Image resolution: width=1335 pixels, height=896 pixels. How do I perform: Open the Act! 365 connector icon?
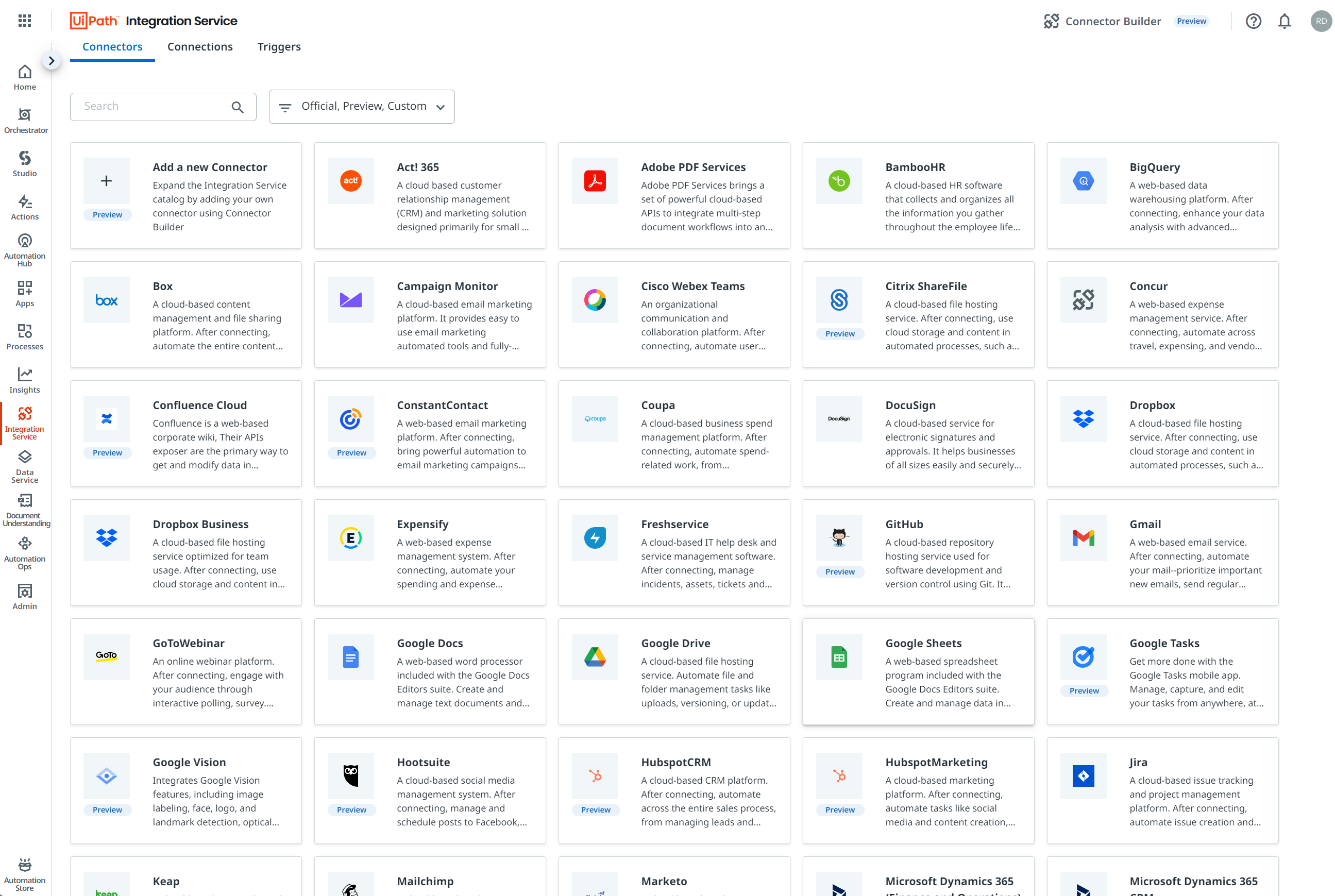[x=351, y=181]
